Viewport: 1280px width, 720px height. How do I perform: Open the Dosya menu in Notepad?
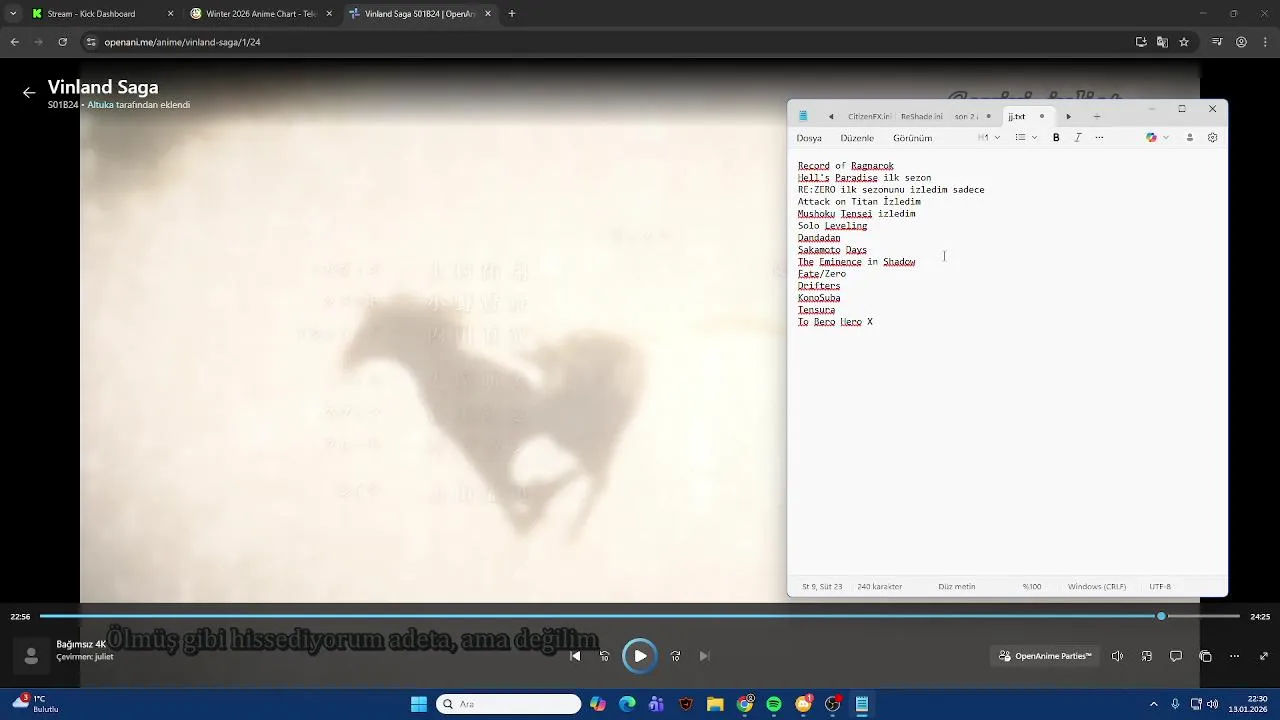coord(809,138)
